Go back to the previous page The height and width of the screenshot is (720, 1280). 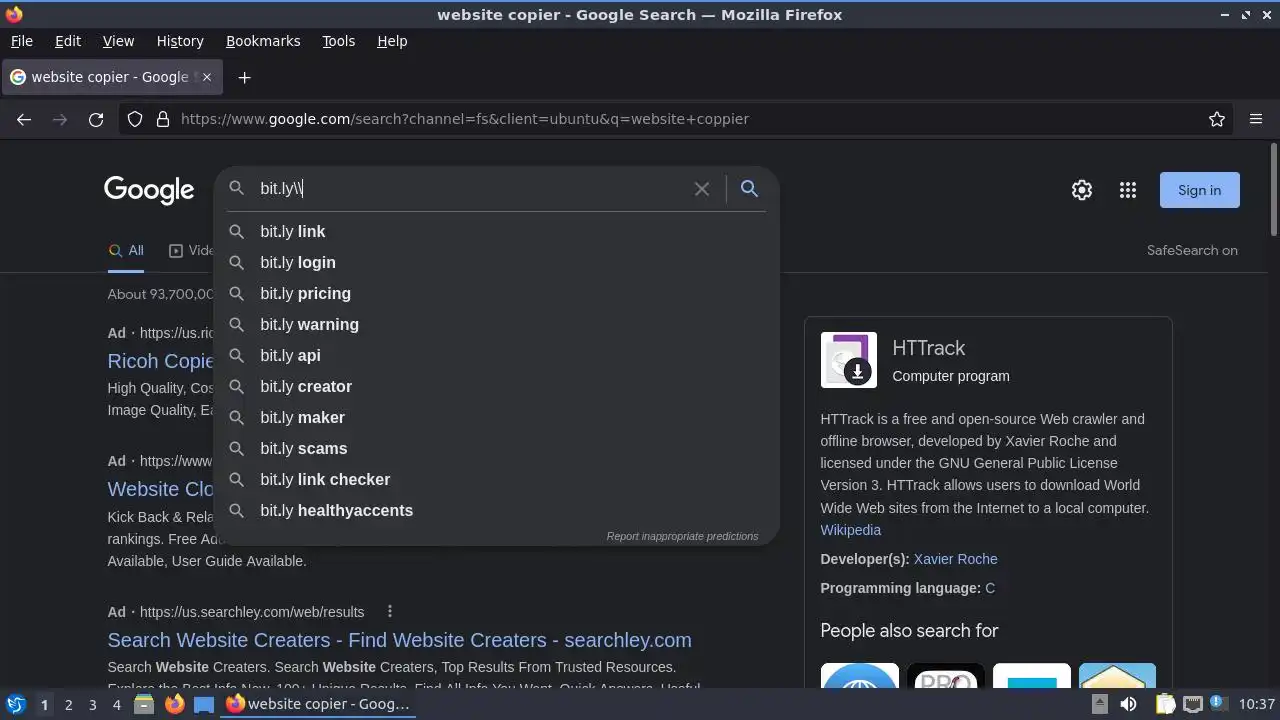pos(24,119)
